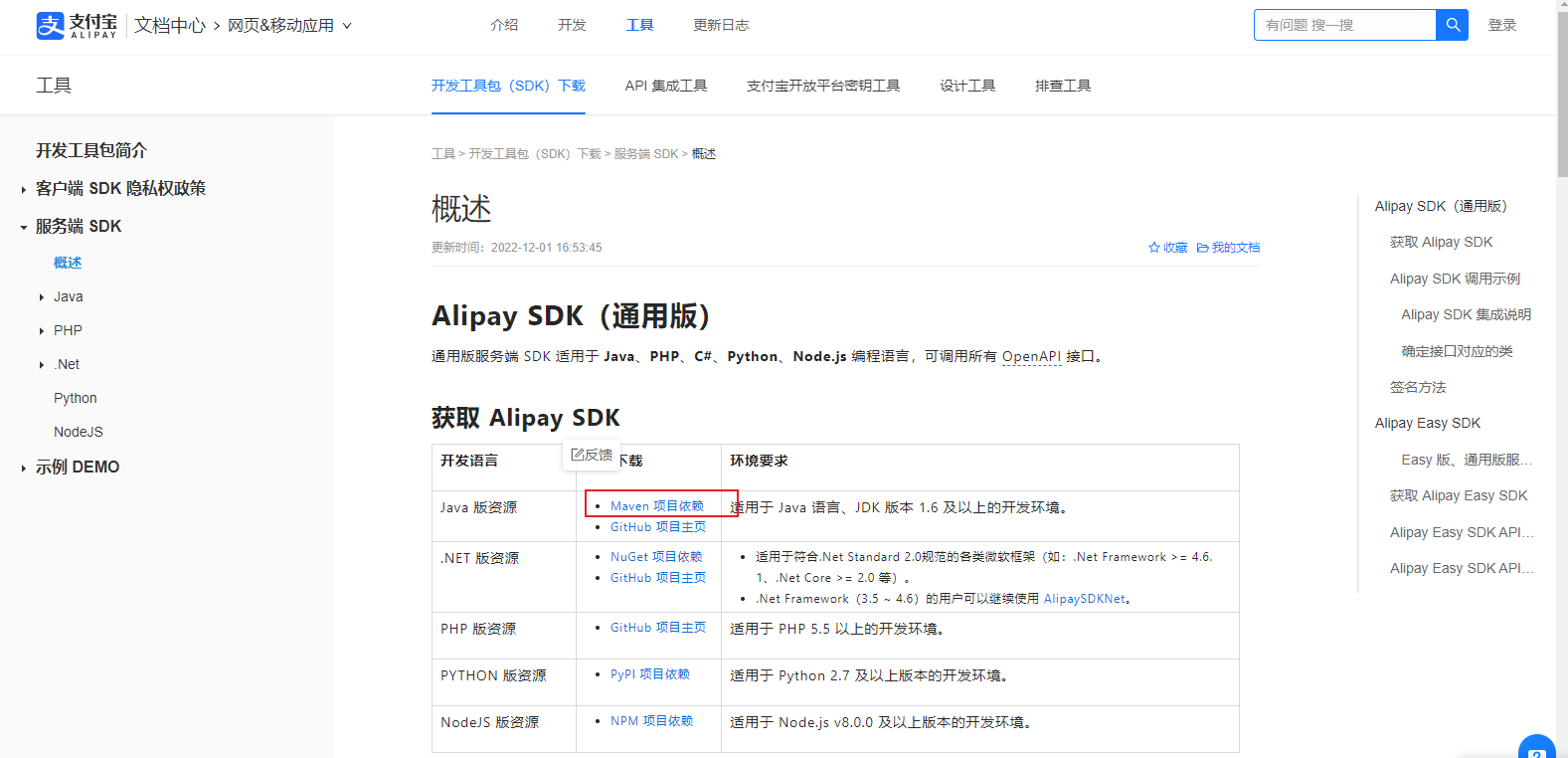
Task: Click 工具 in the breadcrumb
Action: 443,154
